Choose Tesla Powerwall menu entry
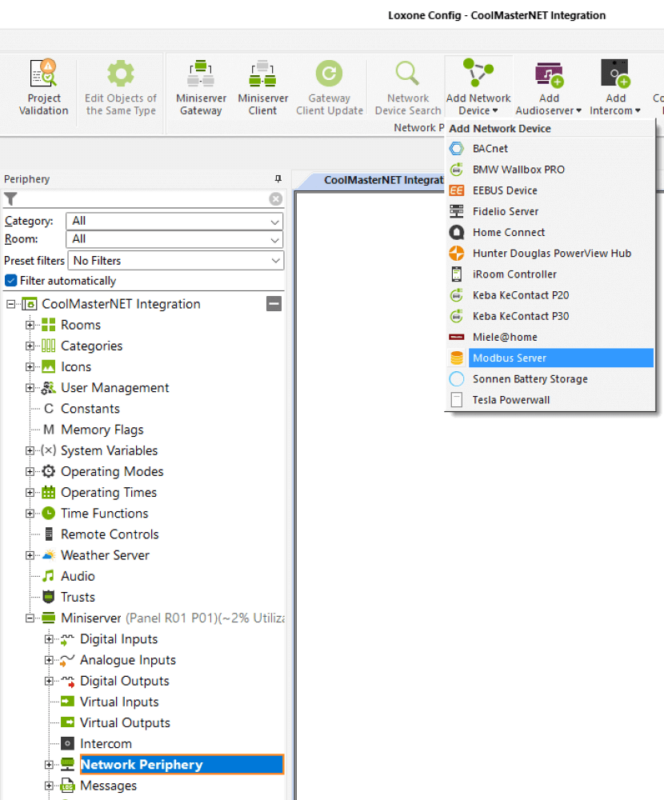This screenshot has height=800, width=664. tap(511, 400)
